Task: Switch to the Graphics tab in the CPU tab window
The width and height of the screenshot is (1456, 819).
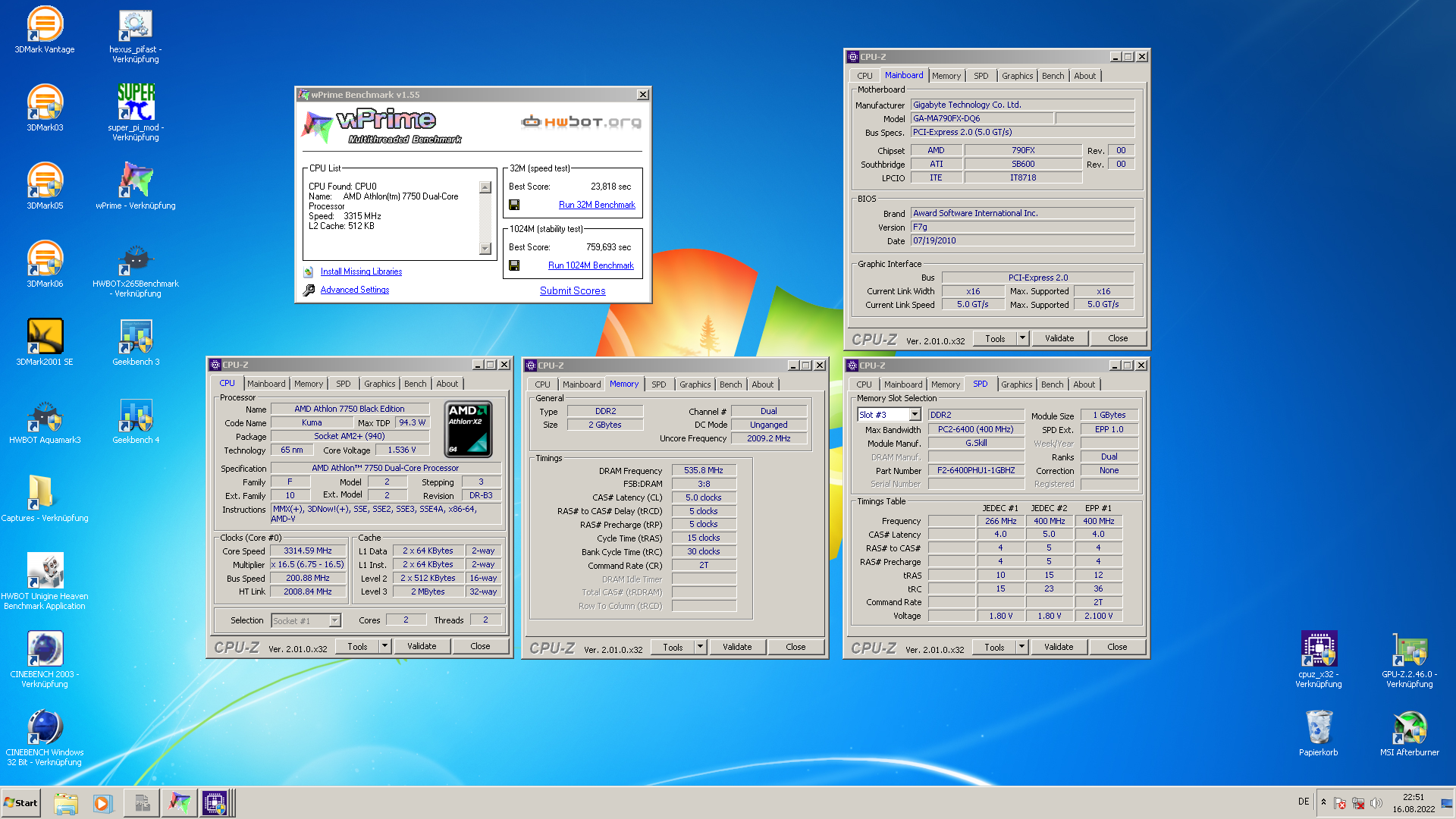Action: (379, 384)
